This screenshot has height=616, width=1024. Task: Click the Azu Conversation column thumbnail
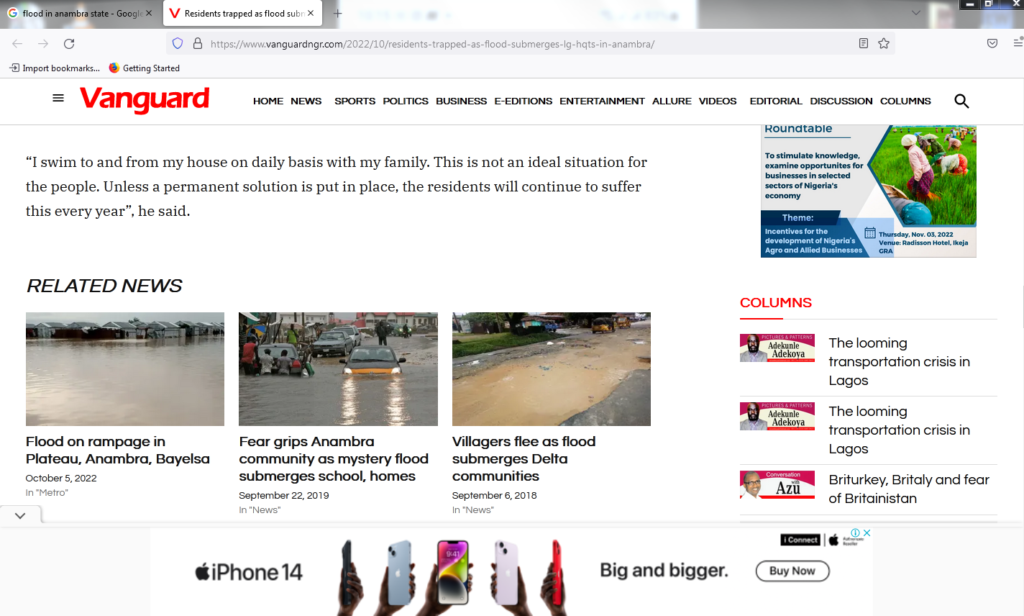pos(777,485)
